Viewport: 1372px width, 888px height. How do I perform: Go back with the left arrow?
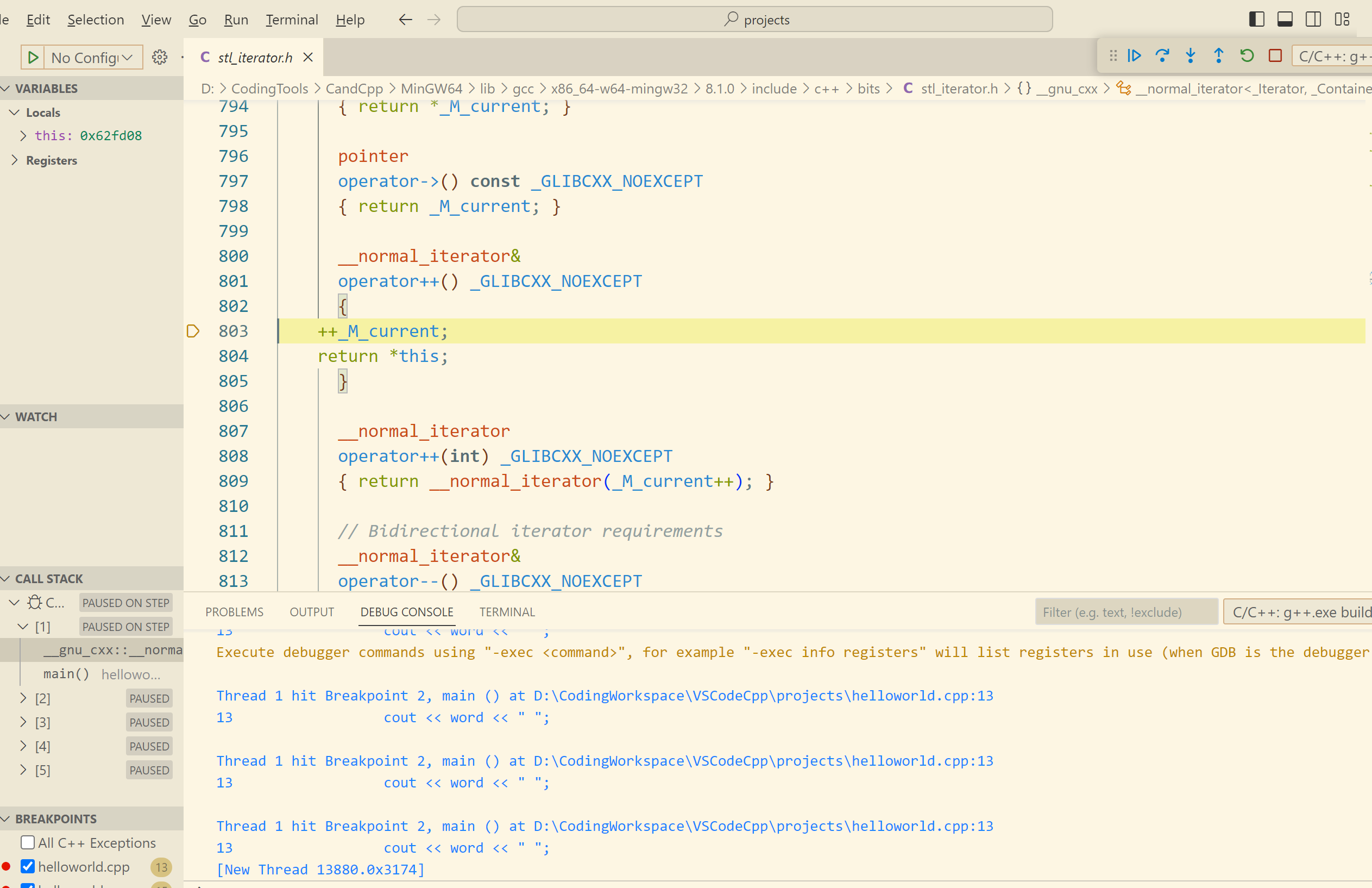[x=405, y=20]
